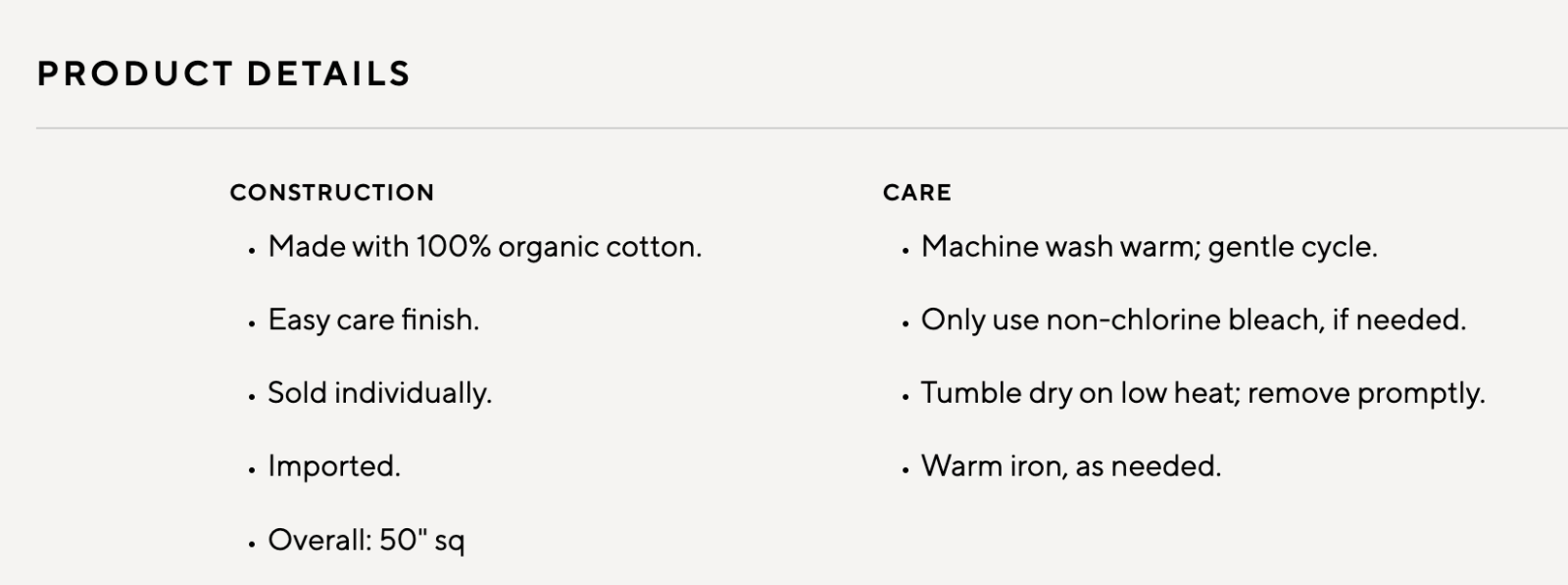The width and height of the screenshot is (1568, 585).
Task: Click the bullet before 'Made with 100%'
Action: click(252, 250)
